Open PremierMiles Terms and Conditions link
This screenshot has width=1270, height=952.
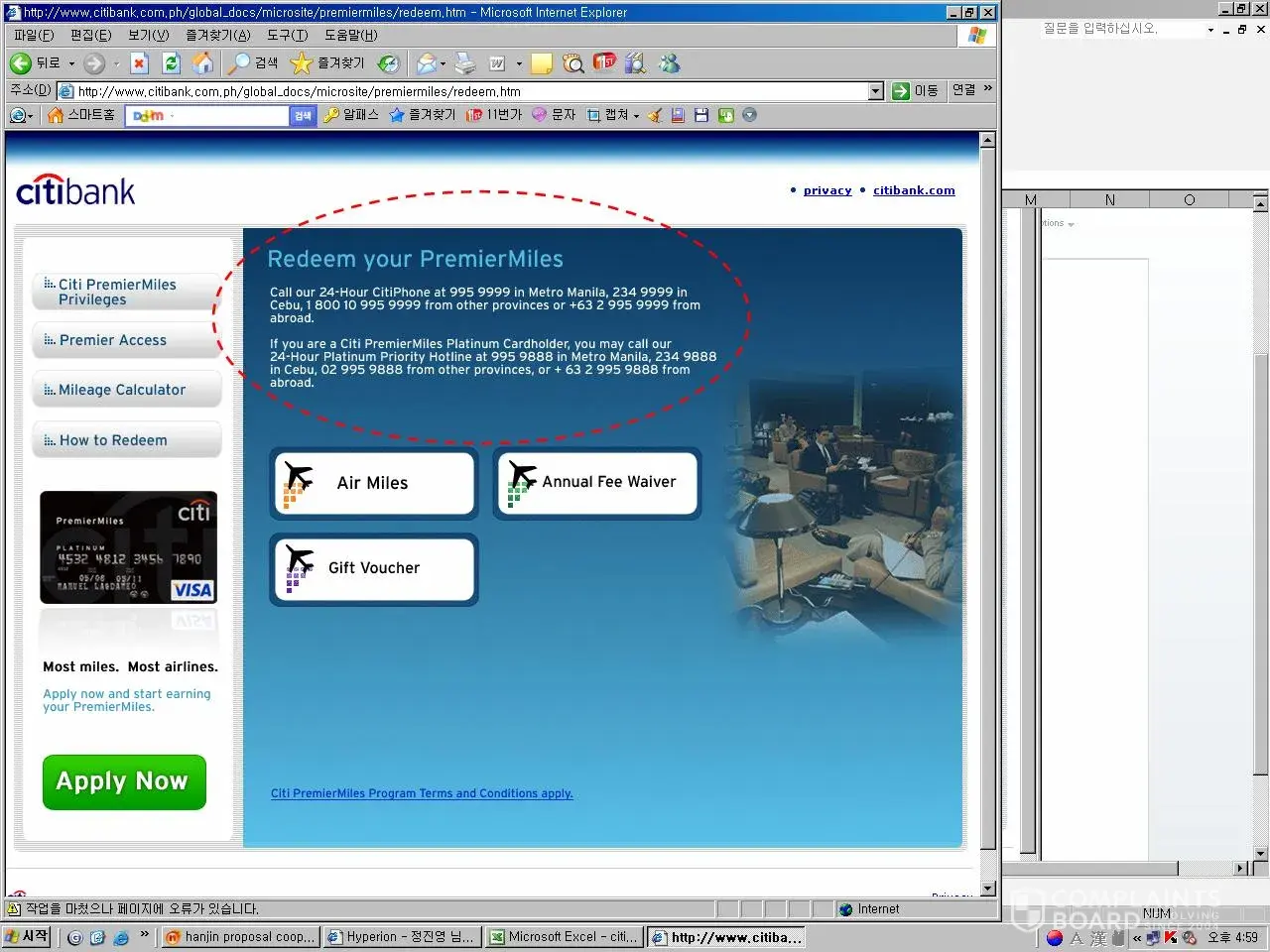(422, 793)
